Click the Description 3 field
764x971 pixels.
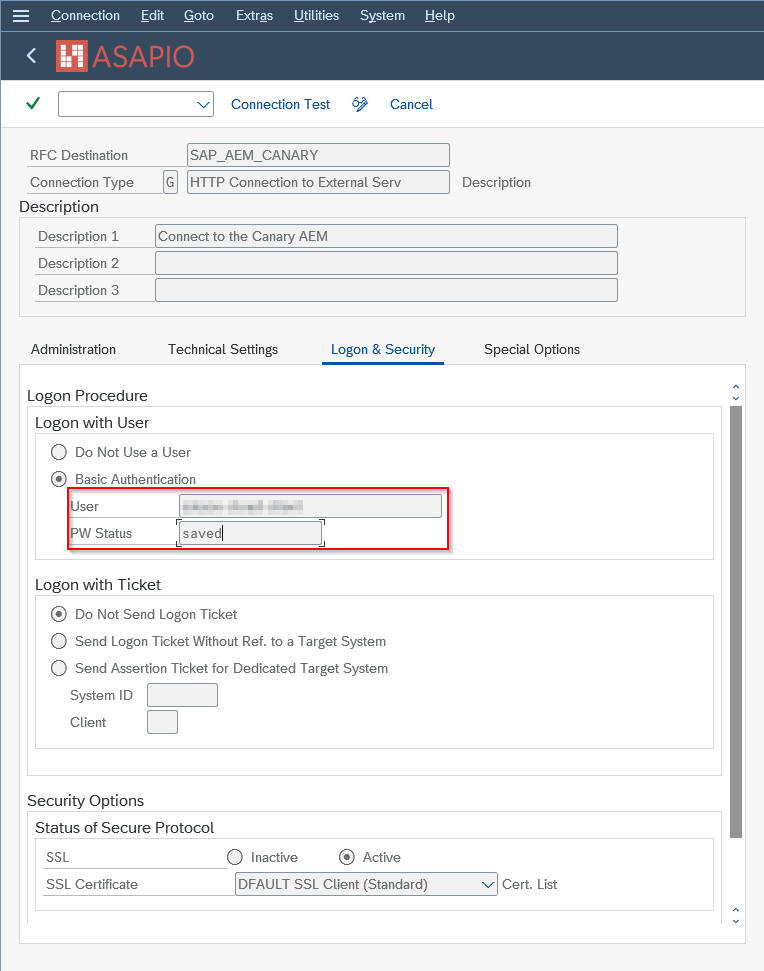[386, 290]
